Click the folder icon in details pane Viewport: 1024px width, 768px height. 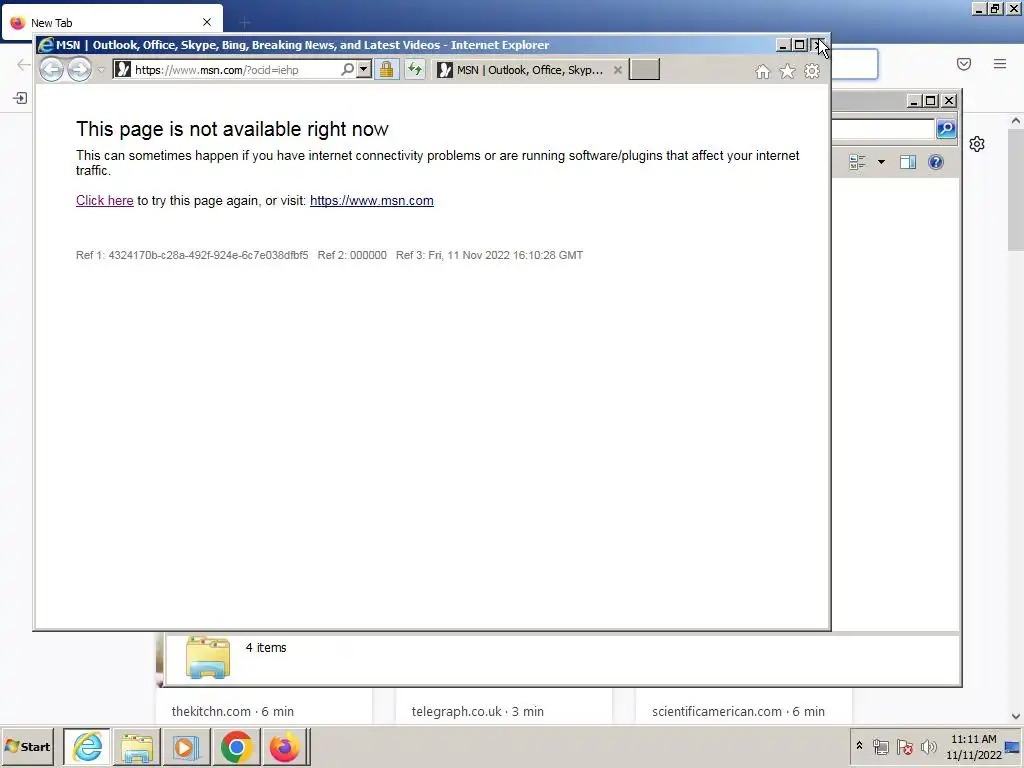(208, 658)
